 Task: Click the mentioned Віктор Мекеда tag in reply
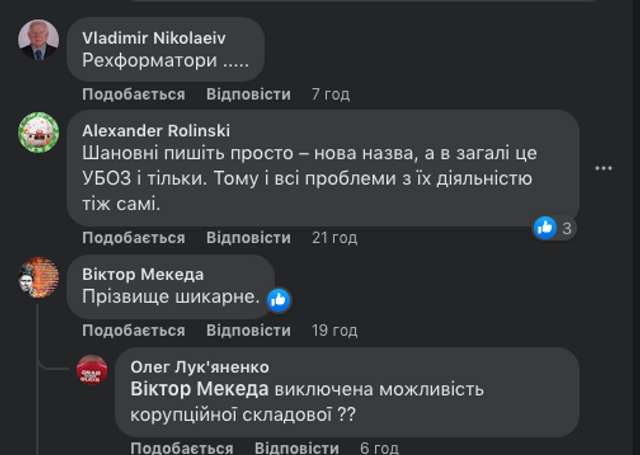200,389
